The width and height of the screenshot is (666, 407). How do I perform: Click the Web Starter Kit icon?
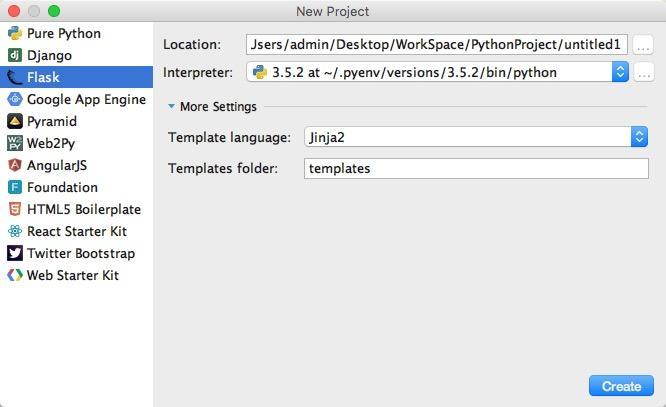15,275
